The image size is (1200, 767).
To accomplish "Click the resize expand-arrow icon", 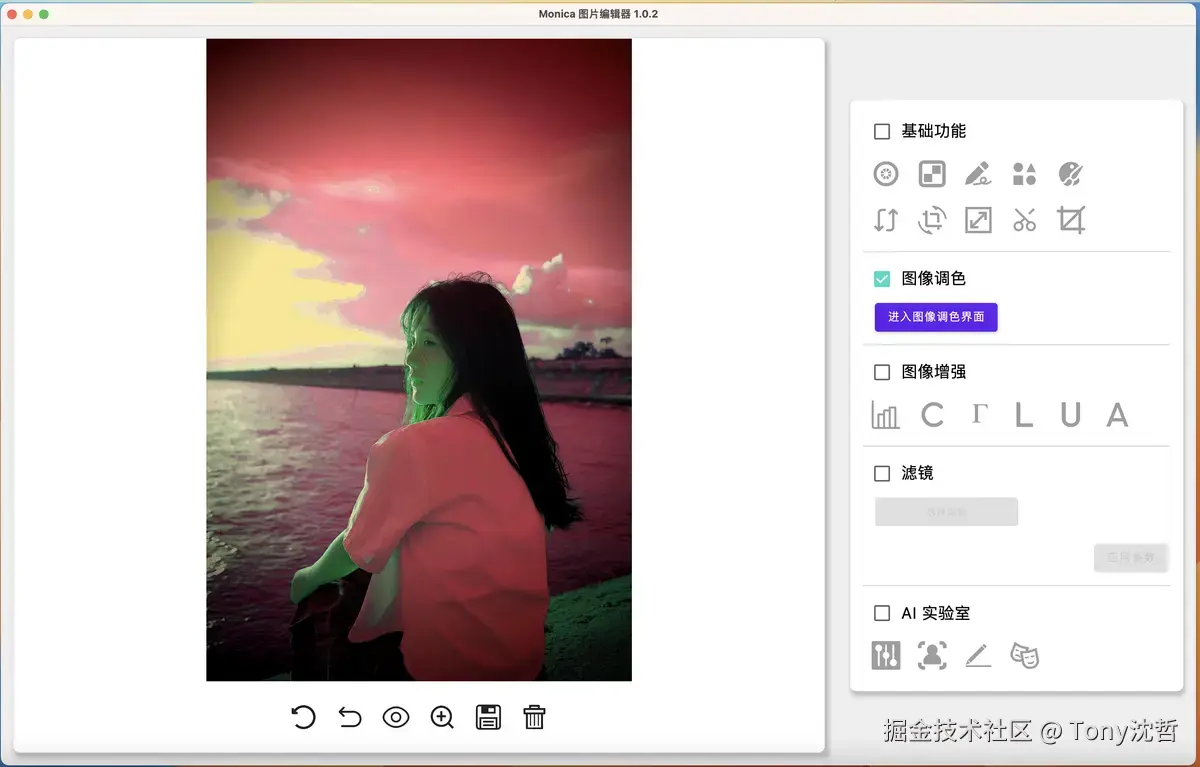I will (x=978, y=220).
